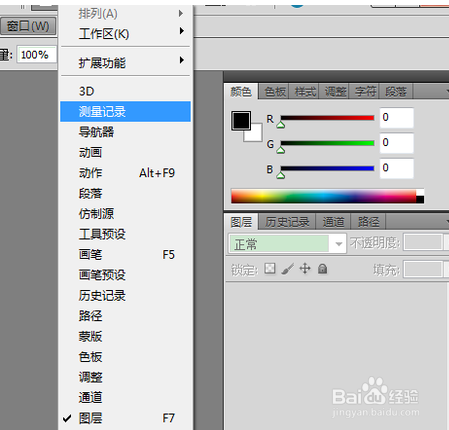
Task: Choose 通道 in the window menu list
Action: pyautogui.click(x=125, y=397)
